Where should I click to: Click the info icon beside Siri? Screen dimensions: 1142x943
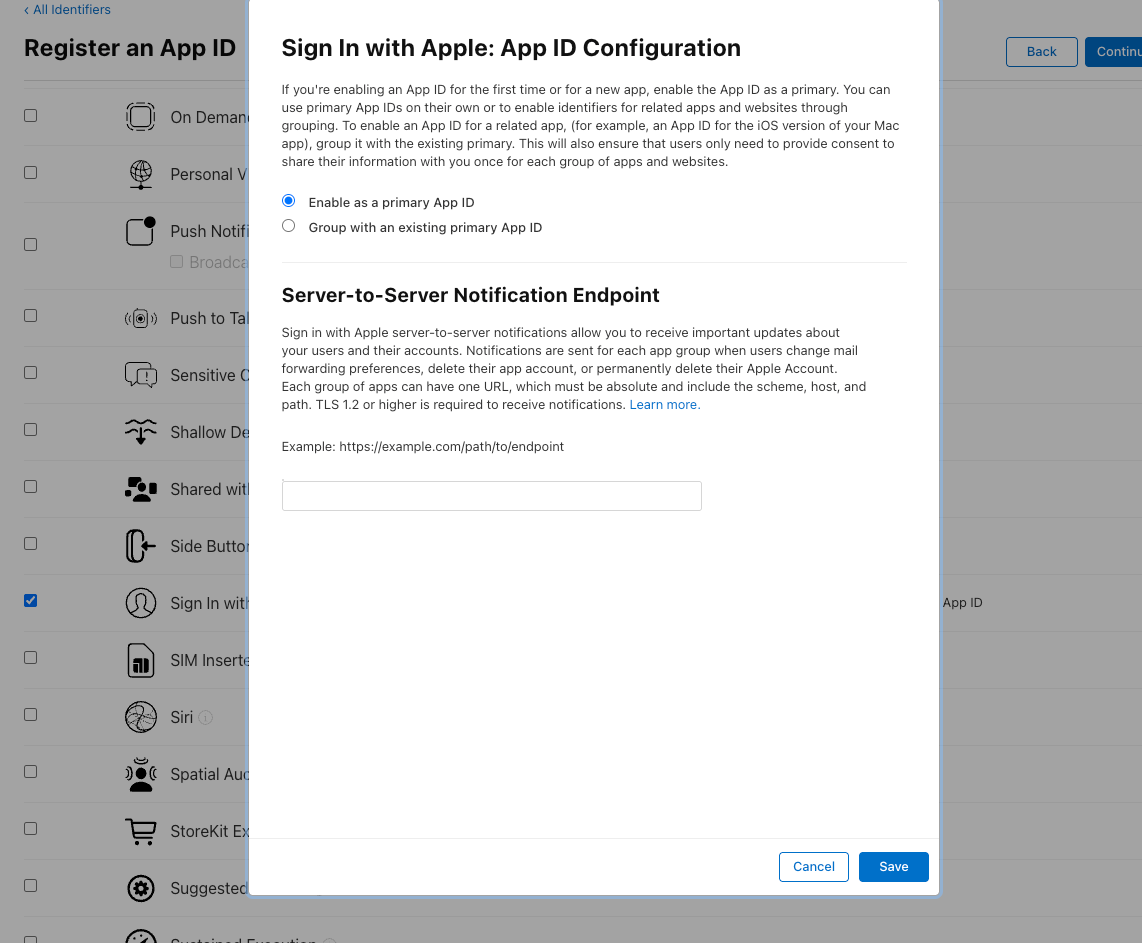coord(206,717)
